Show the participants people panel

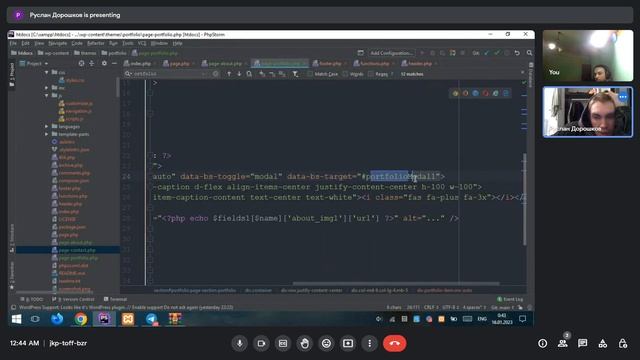coord(562,343)
